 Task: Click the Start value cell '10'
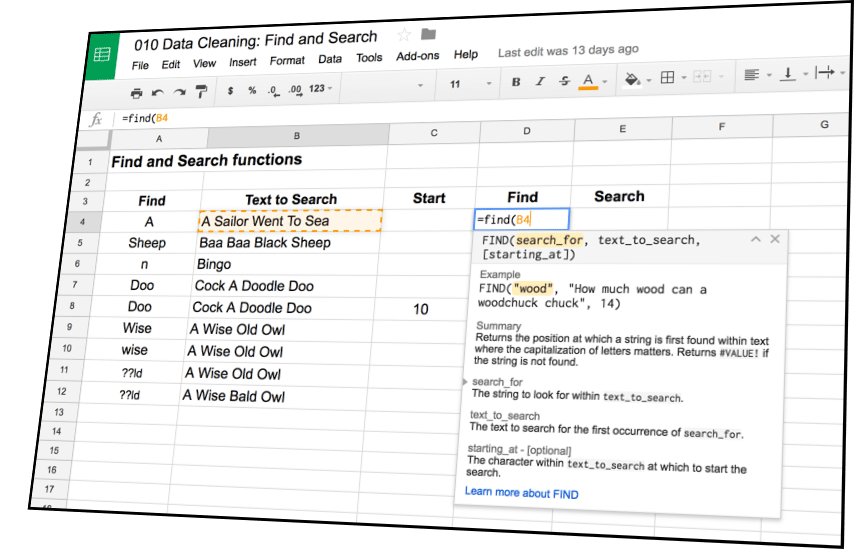[x=420, y=309]
